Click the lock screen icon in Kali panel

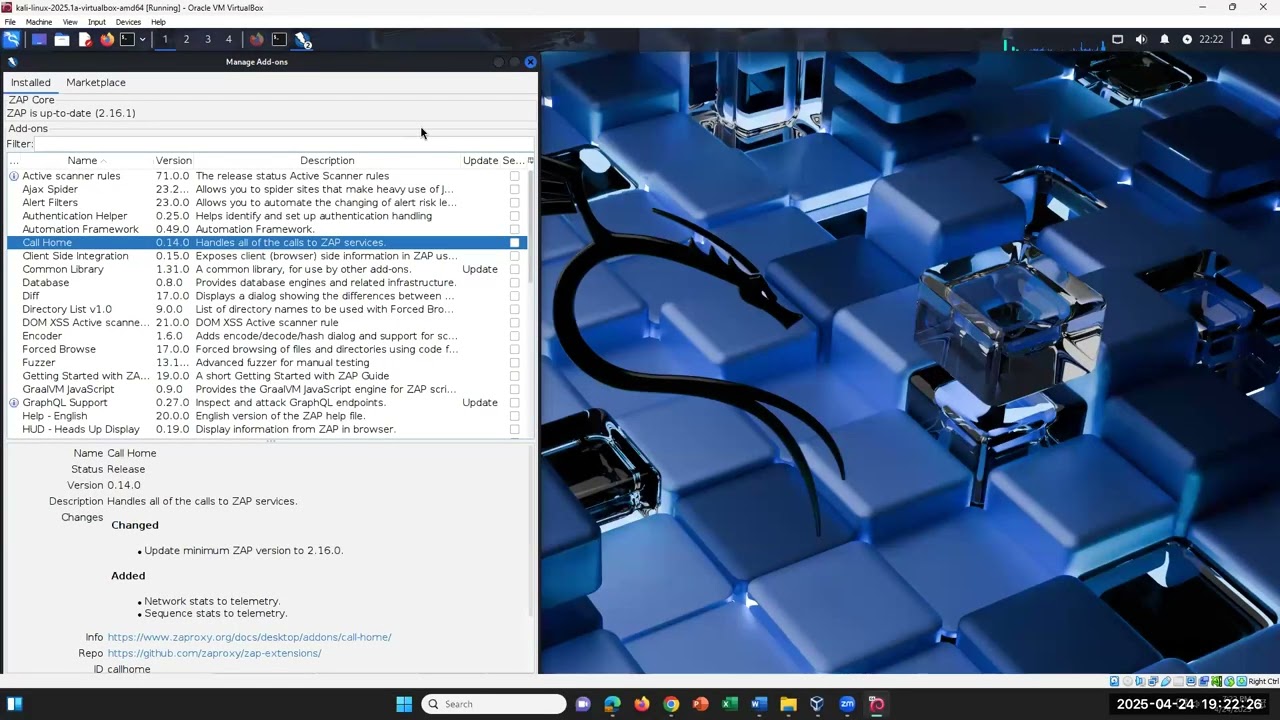(1245, 39)
